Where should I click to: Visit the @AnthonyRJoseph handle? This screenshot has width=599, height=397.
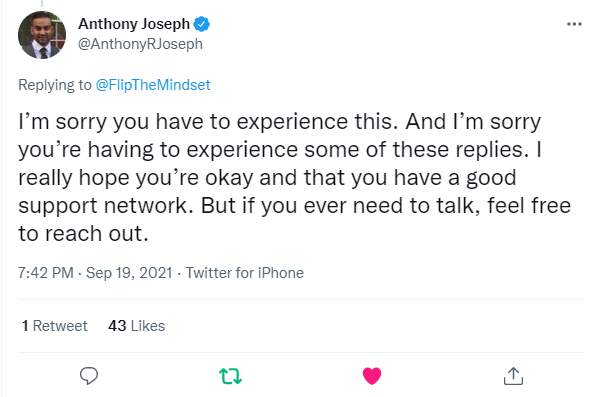(x=140, y=44)
